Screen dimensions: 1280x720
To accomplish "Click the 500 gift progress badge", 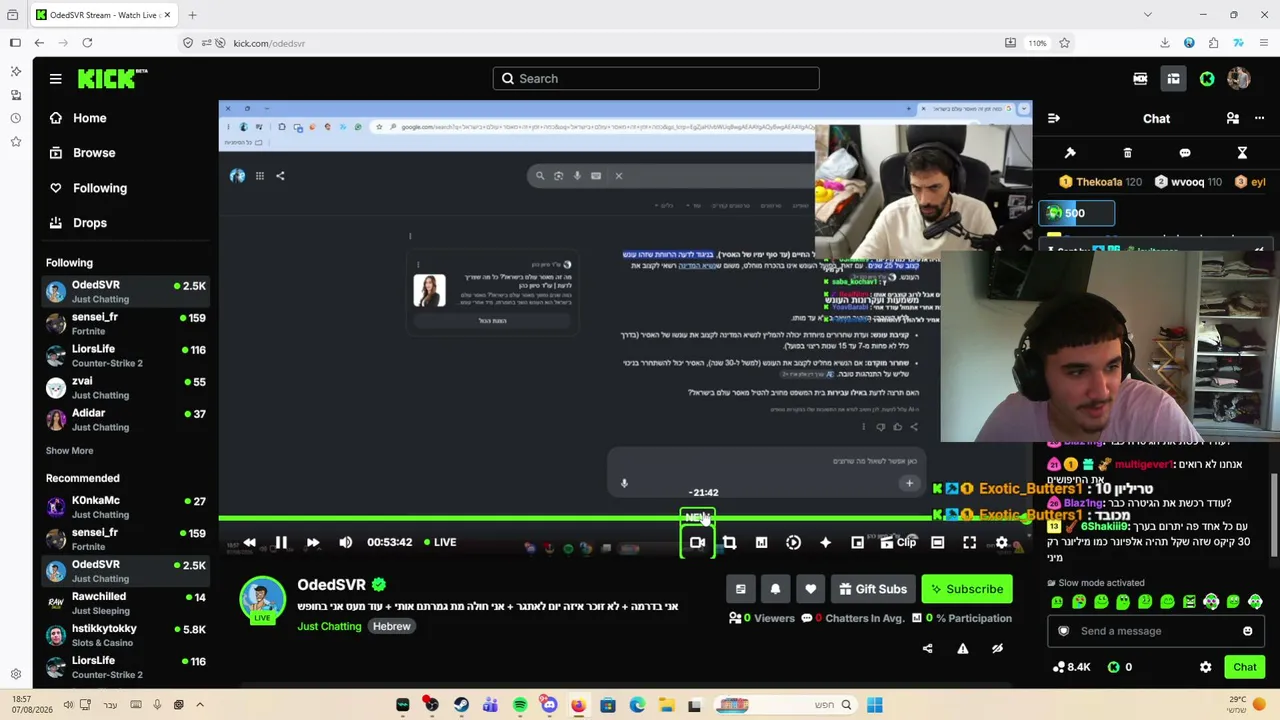I will pos(1076,213).
